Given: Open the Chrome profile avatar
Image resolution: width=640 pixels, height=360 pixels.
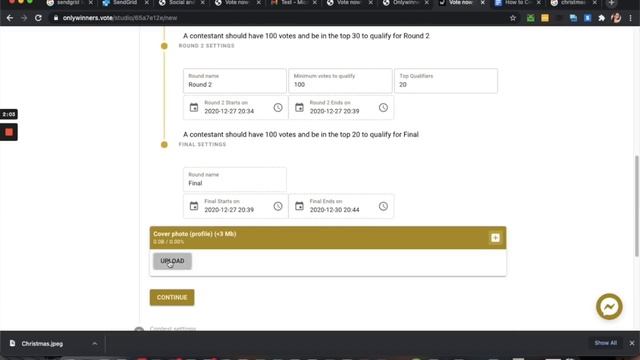Looking at the screenshot, I should pyautogui.click(x=616, y=18).
